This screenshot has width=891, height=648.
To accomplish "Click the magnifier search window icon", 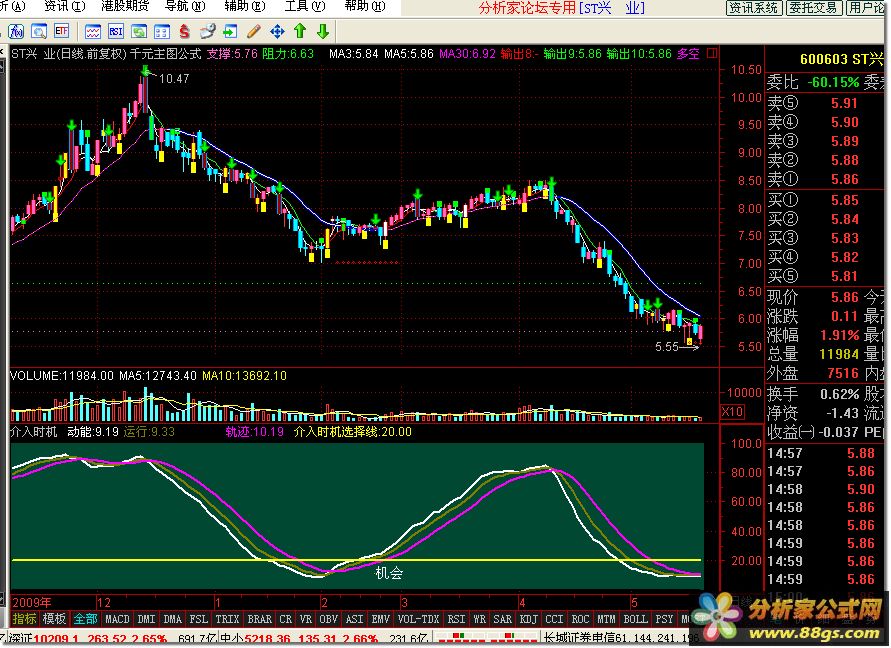I will coord(39,31).
